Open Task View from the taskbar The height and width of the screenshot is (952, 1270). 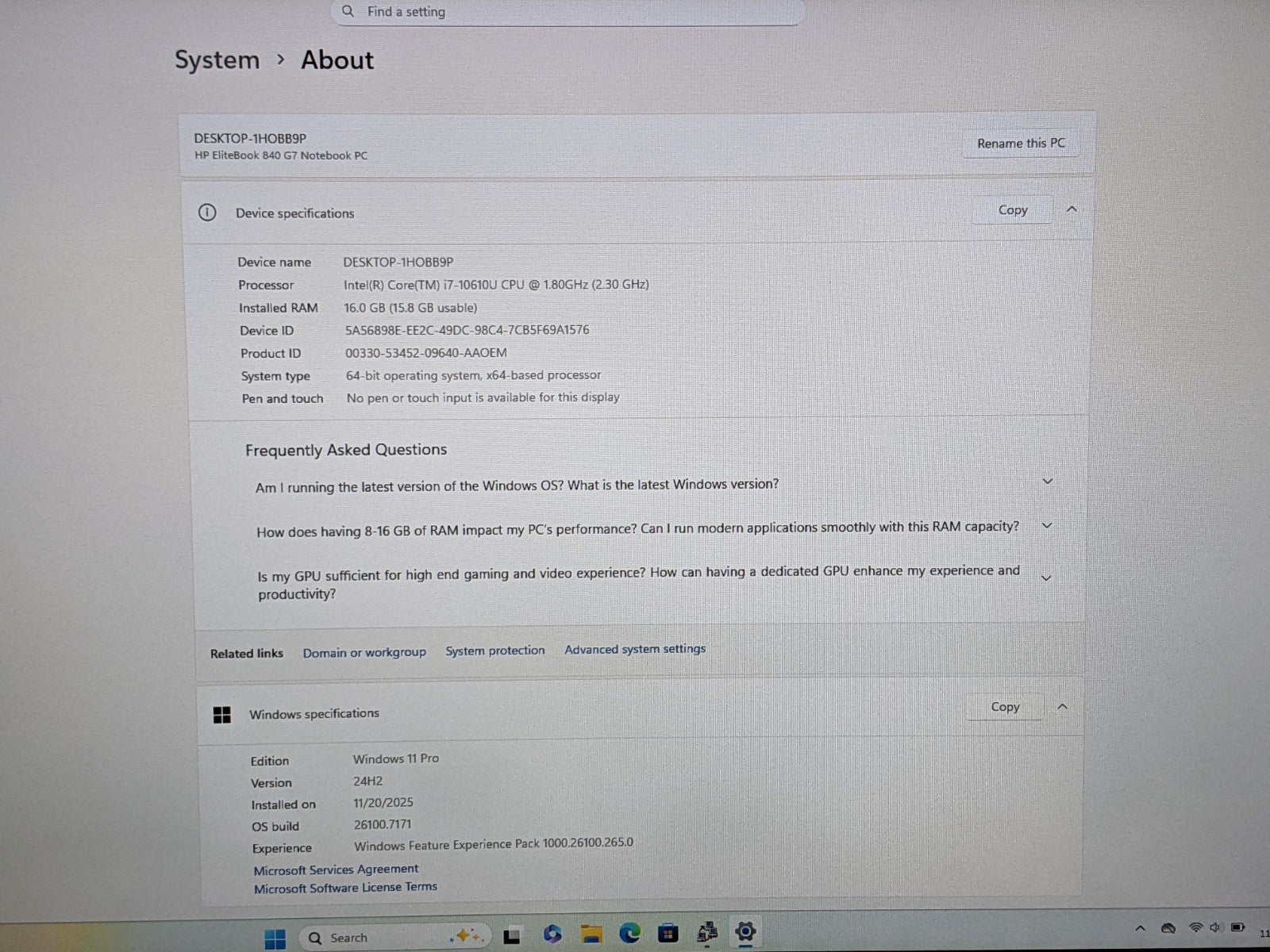pyautogui.click(x=512, y=937)
